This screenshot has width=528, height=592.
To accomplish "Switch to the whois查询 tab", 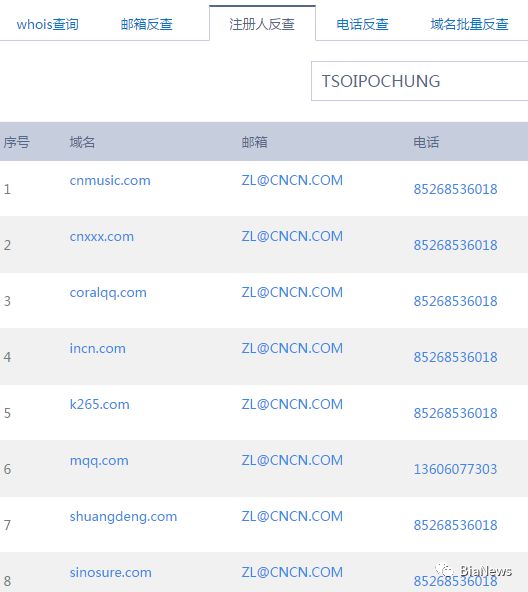I will pos(48,25).
